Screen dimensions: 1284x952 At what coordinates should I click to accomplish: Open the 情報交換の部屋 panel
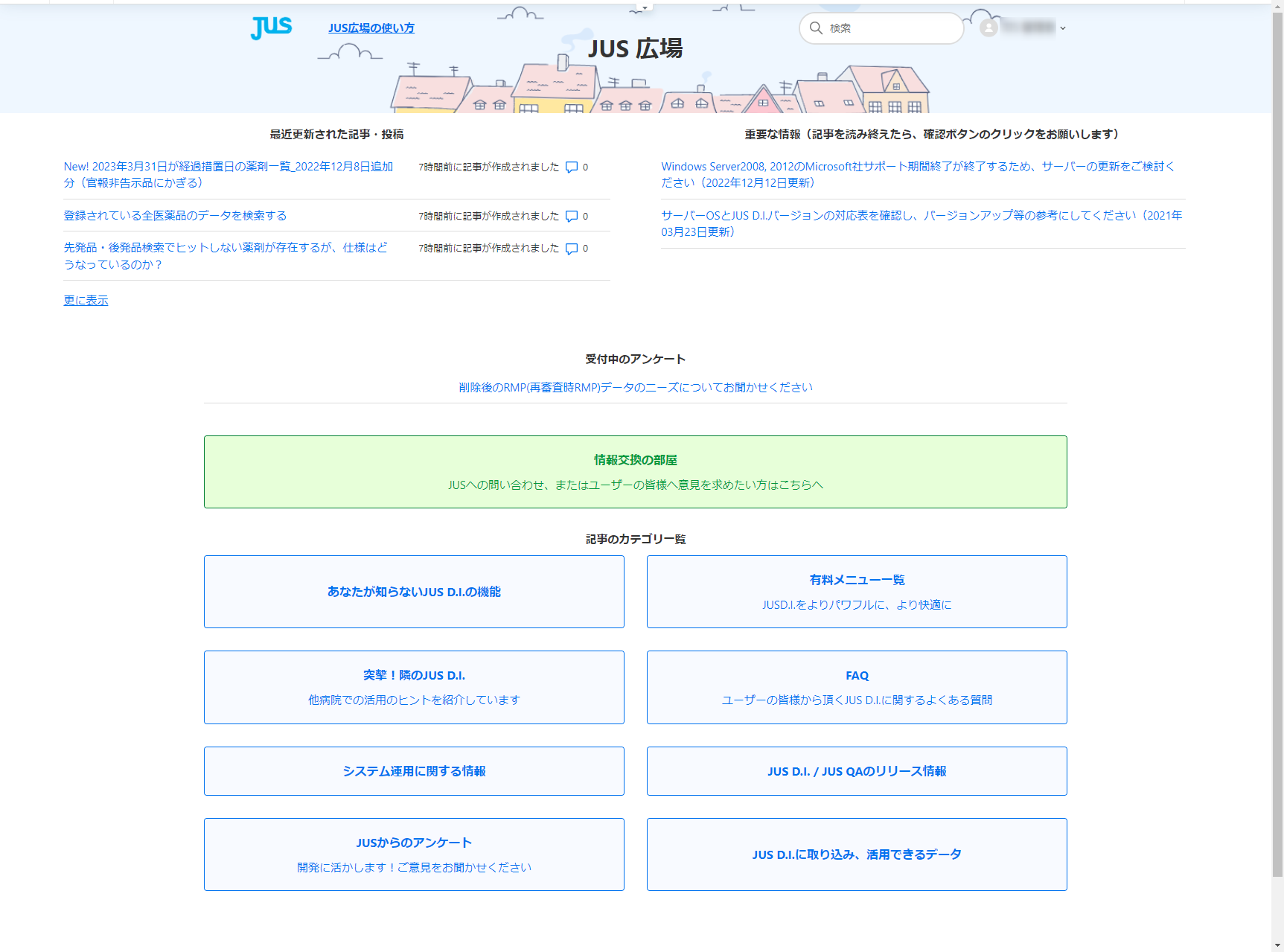point(636,472)
